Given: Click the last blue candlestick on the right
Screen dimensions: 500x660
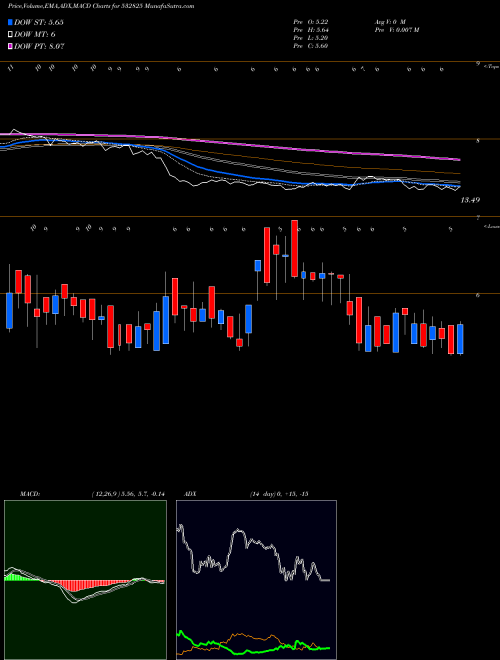Looking at the screenshot, I should pos(460,339).
